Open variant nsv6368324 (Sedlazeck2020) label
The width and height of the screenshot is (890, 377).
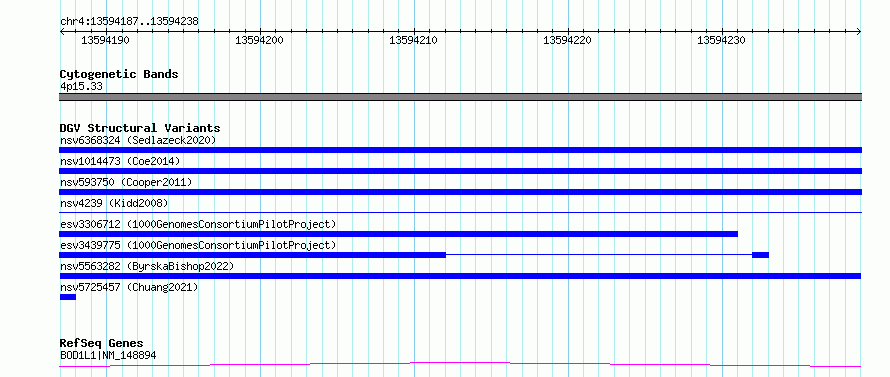138,140
